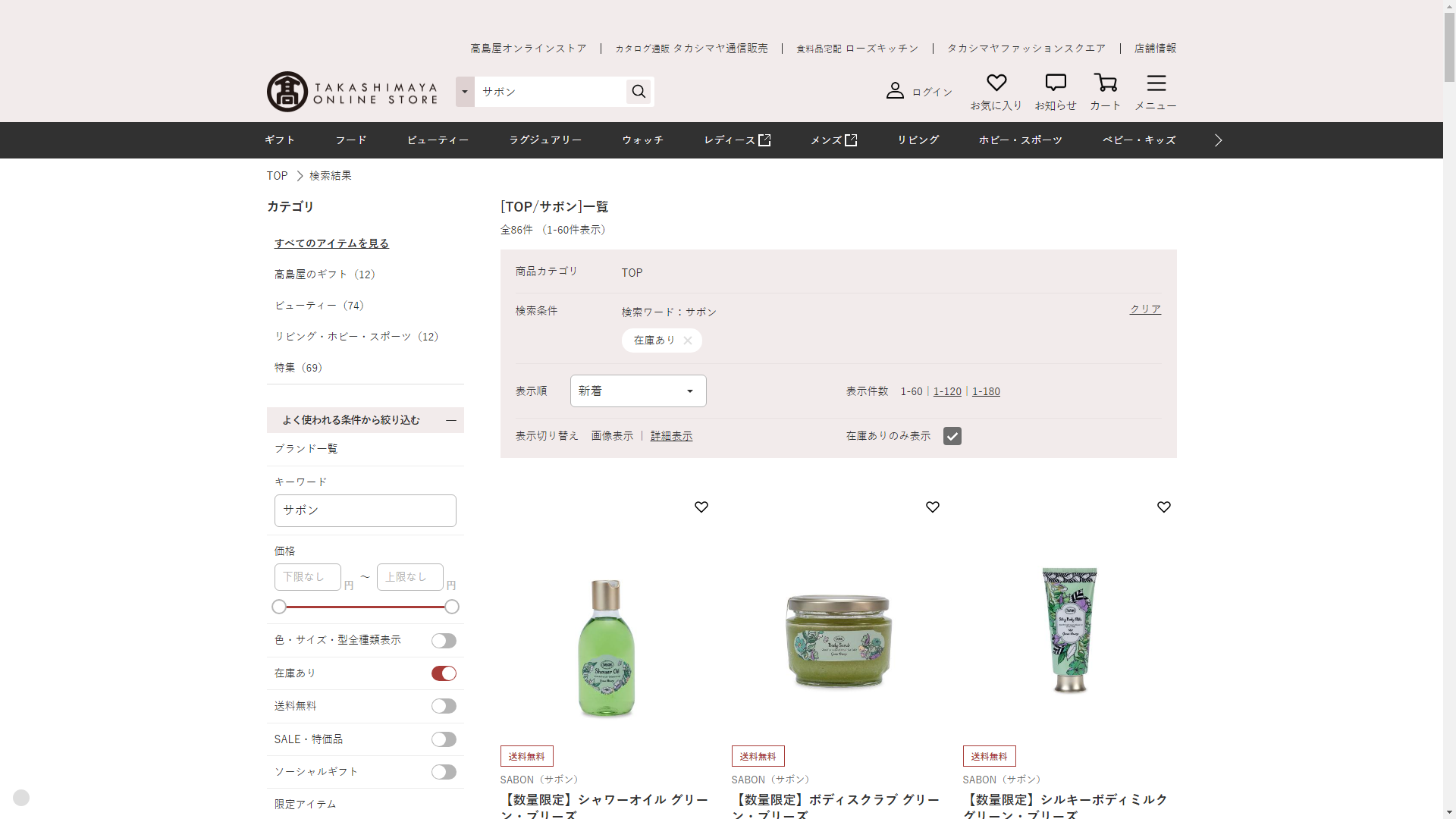The image size is (1456, 819).
Task: Click the search magnifier icon
Action: coord(639,92)
